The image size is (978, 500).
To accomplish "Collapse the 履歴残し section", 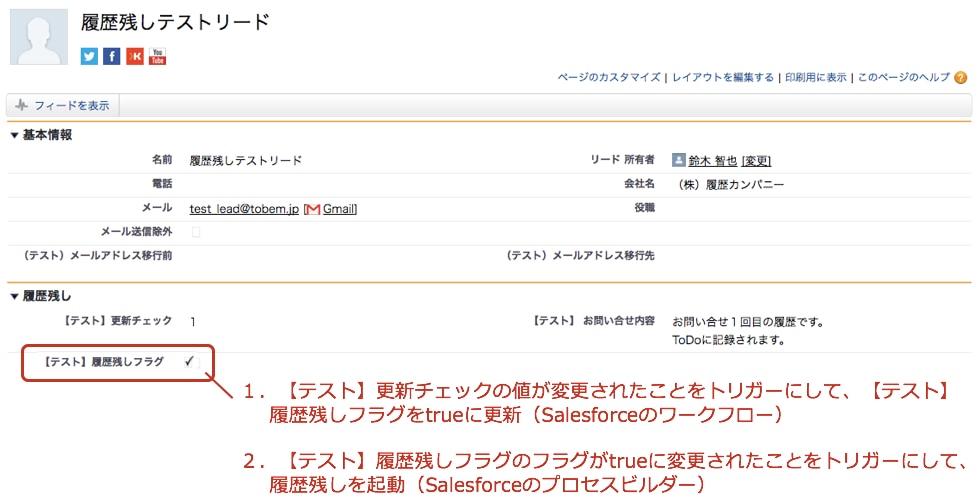I will point(14,297).
